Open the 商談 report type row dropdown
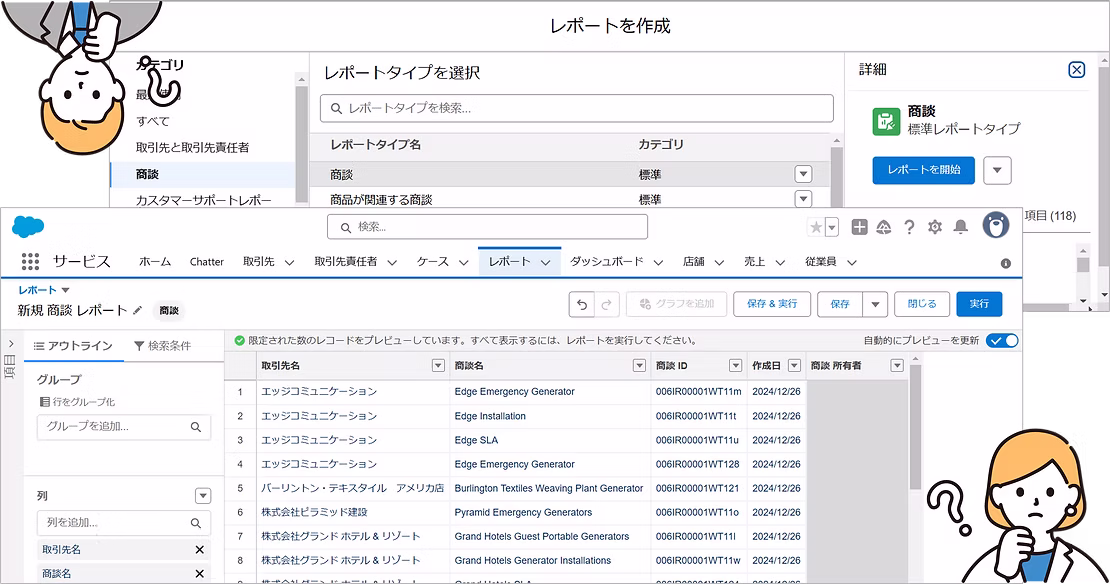 [803, 174]
